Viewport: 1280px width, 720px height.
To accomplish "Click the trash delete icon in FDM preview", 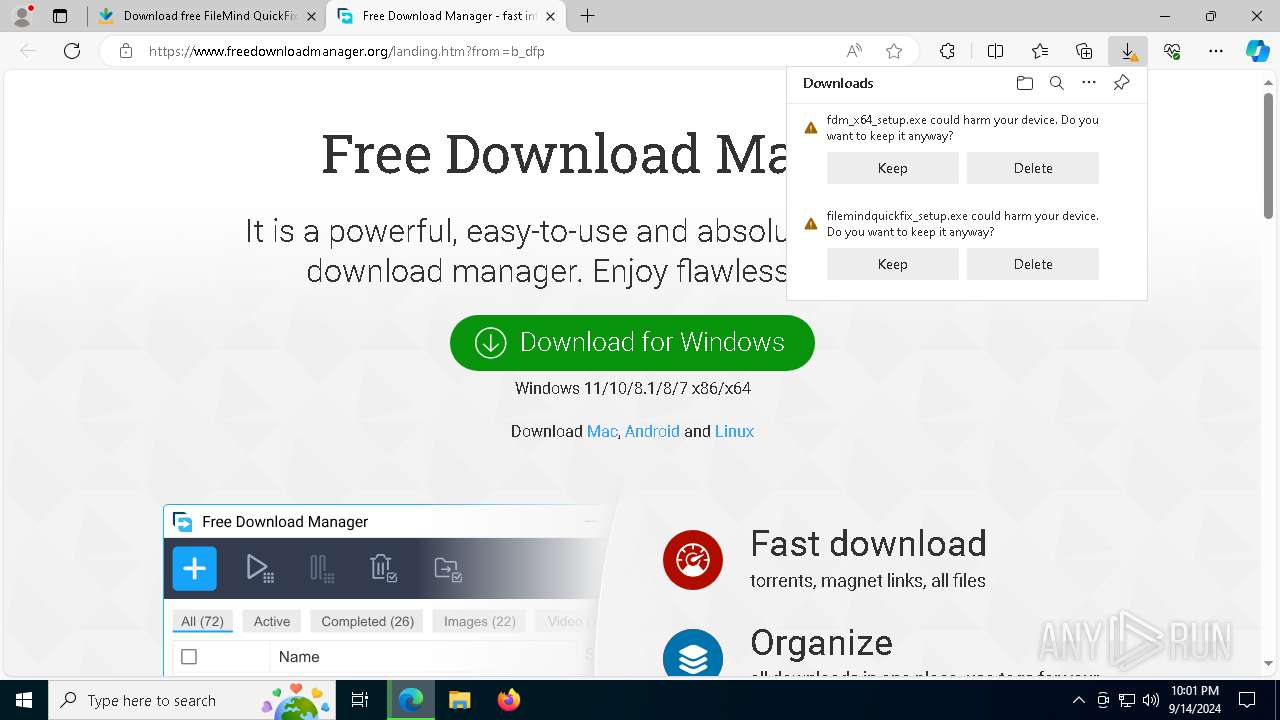I will tap(384, 569).
